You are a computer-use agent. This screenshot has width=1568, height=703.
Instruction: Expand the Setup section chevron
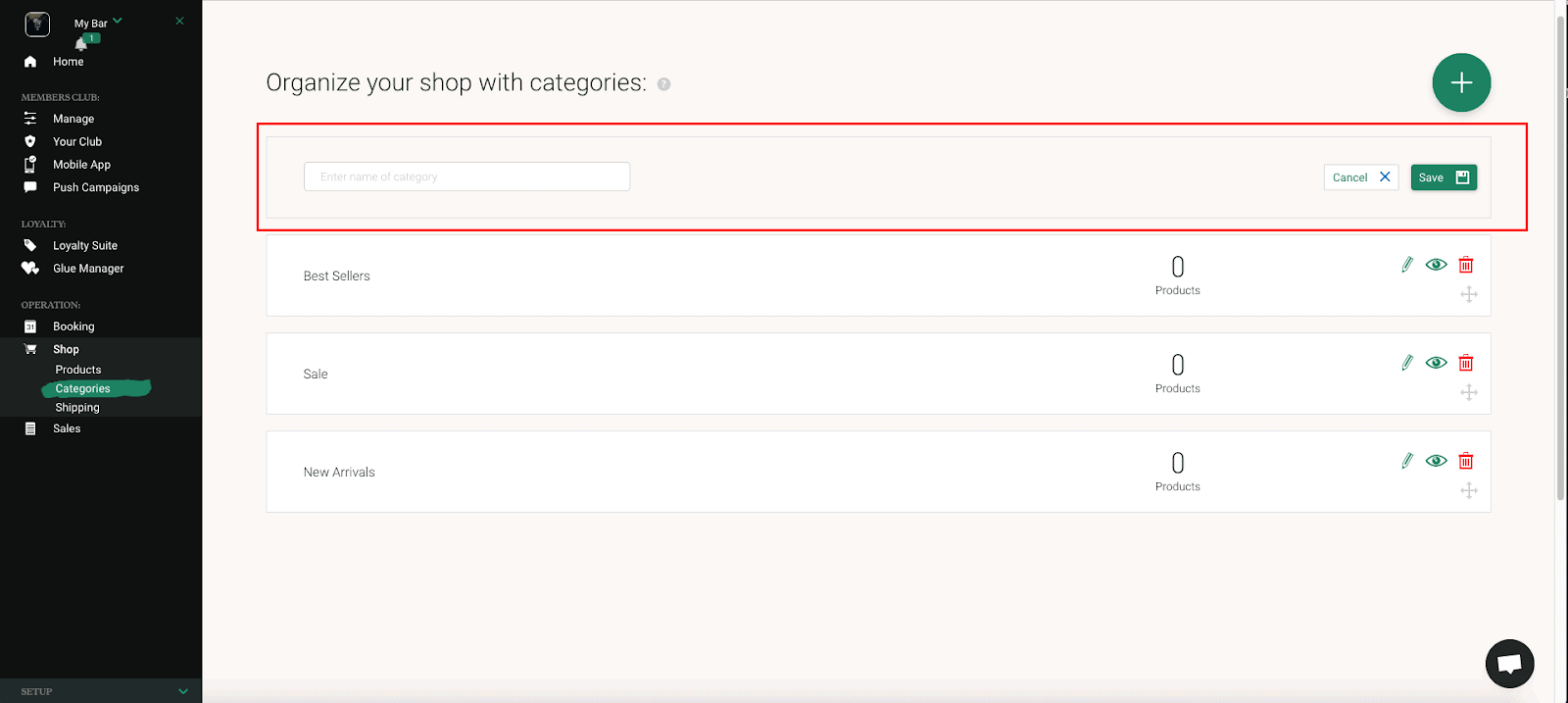[183, 691]
